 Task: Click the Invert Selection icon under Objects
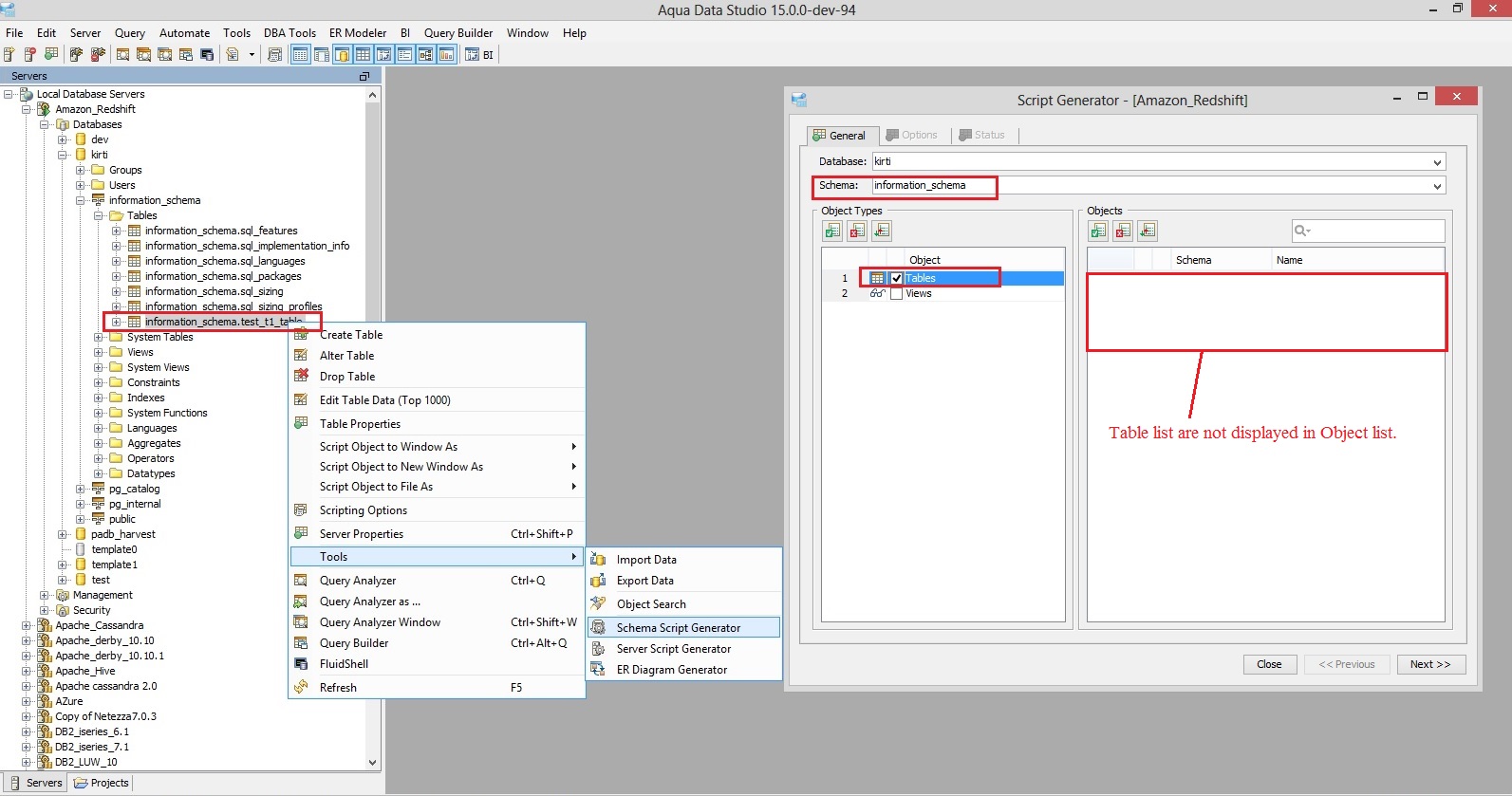(1148, 231)
